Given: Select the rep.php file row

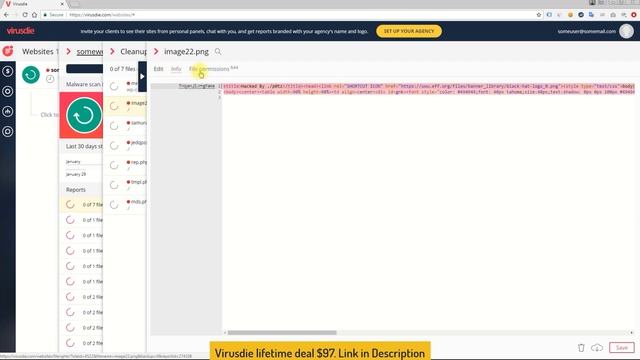Looking at the screenshot, I should (x=125, y=165).
